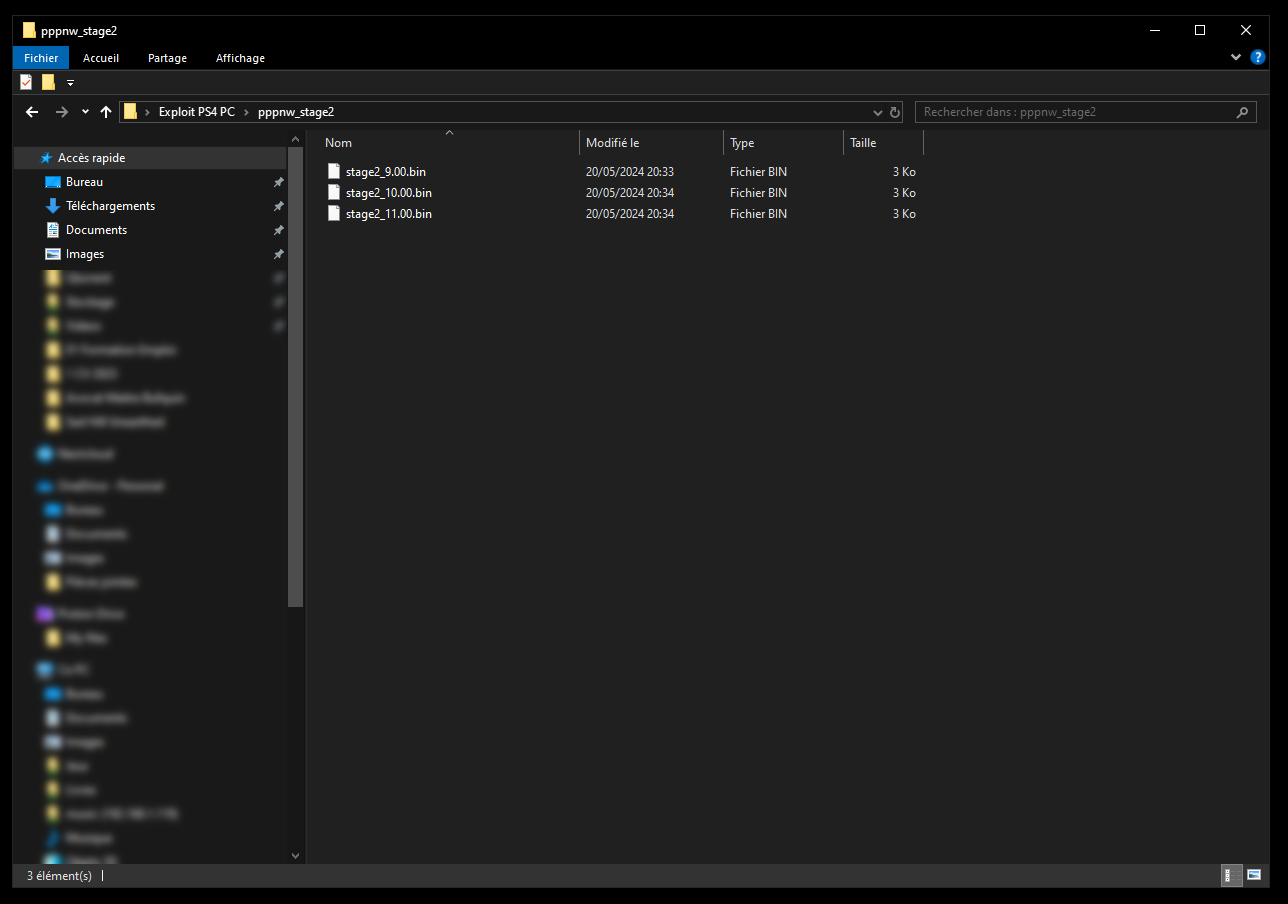Click the pin icon beside Bureau
Viewport: 1288px width, 904px height.
tap(278, 182)
